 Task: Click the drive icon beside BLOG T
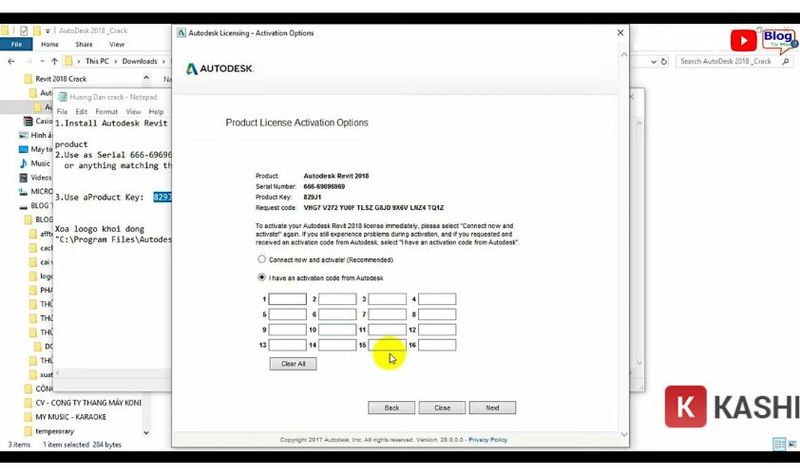click(x=23, y=206)
